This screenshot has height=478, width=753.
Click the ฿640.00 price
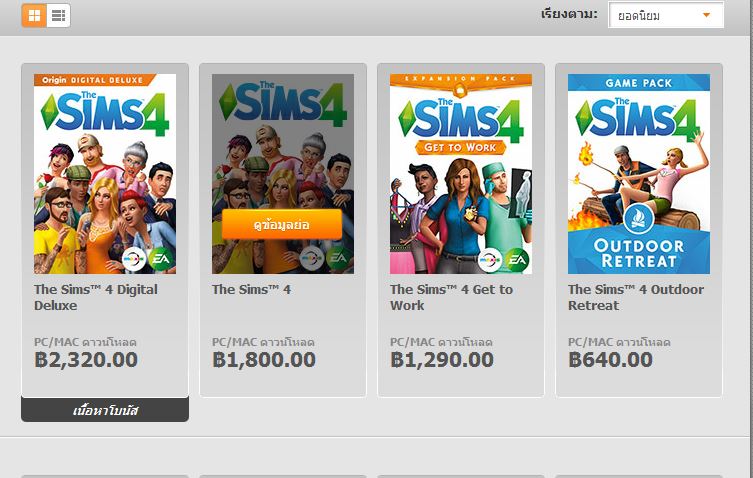[610, 360]
